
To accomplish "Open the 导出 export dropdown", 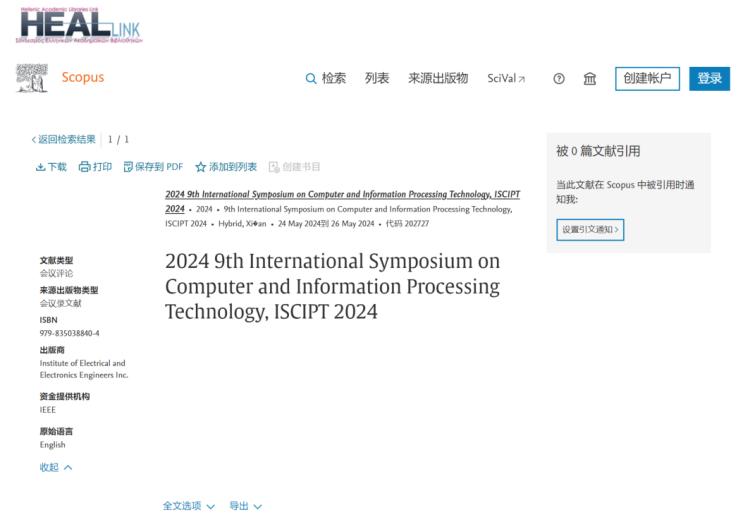I will pos(245,506).
